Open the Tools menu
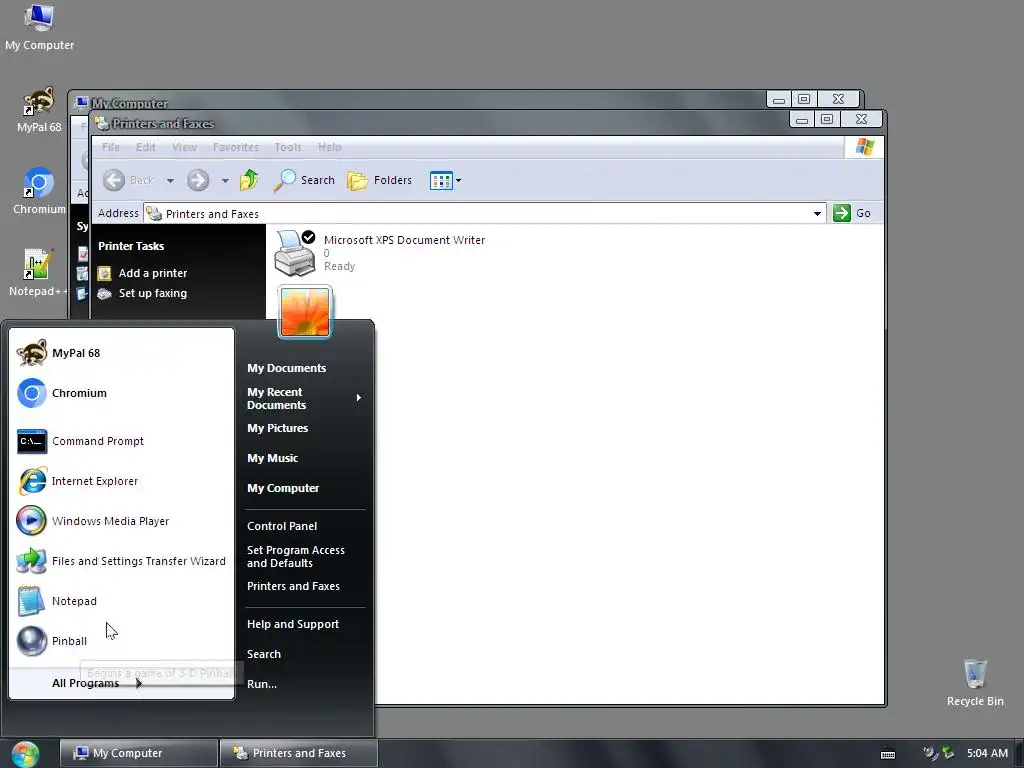Image resolution: width=1024 pixels, height=768 pixels. point(288,148)
